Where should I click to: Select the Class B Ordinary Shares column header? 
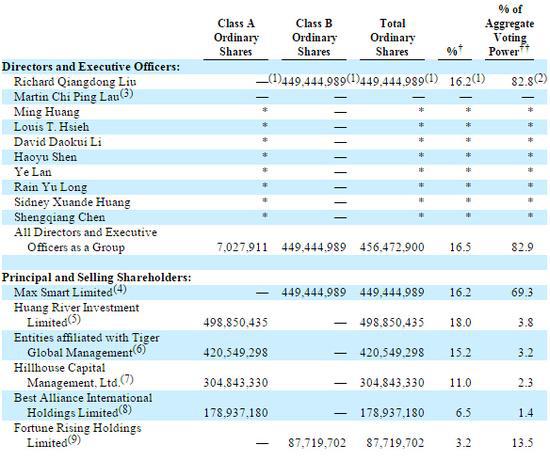pyautogui.click(x=314, y=38)
